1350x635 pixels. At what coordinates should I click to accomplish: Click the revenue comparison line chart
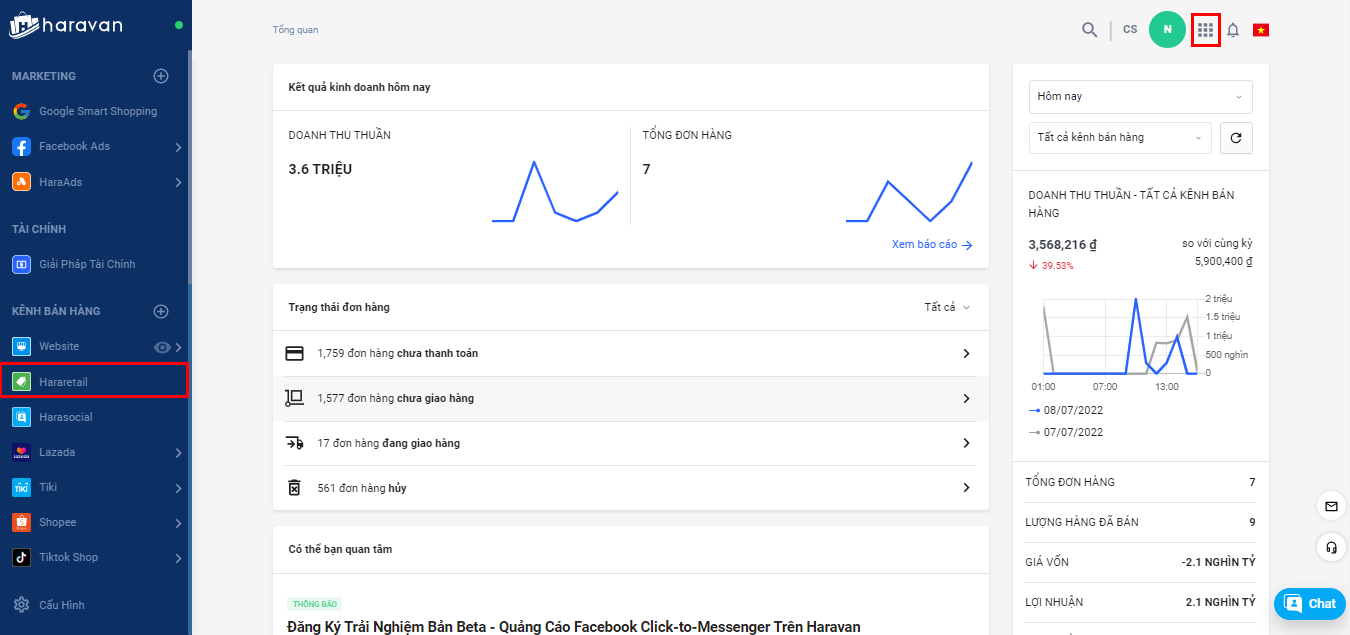click(x=1120, y=336)
